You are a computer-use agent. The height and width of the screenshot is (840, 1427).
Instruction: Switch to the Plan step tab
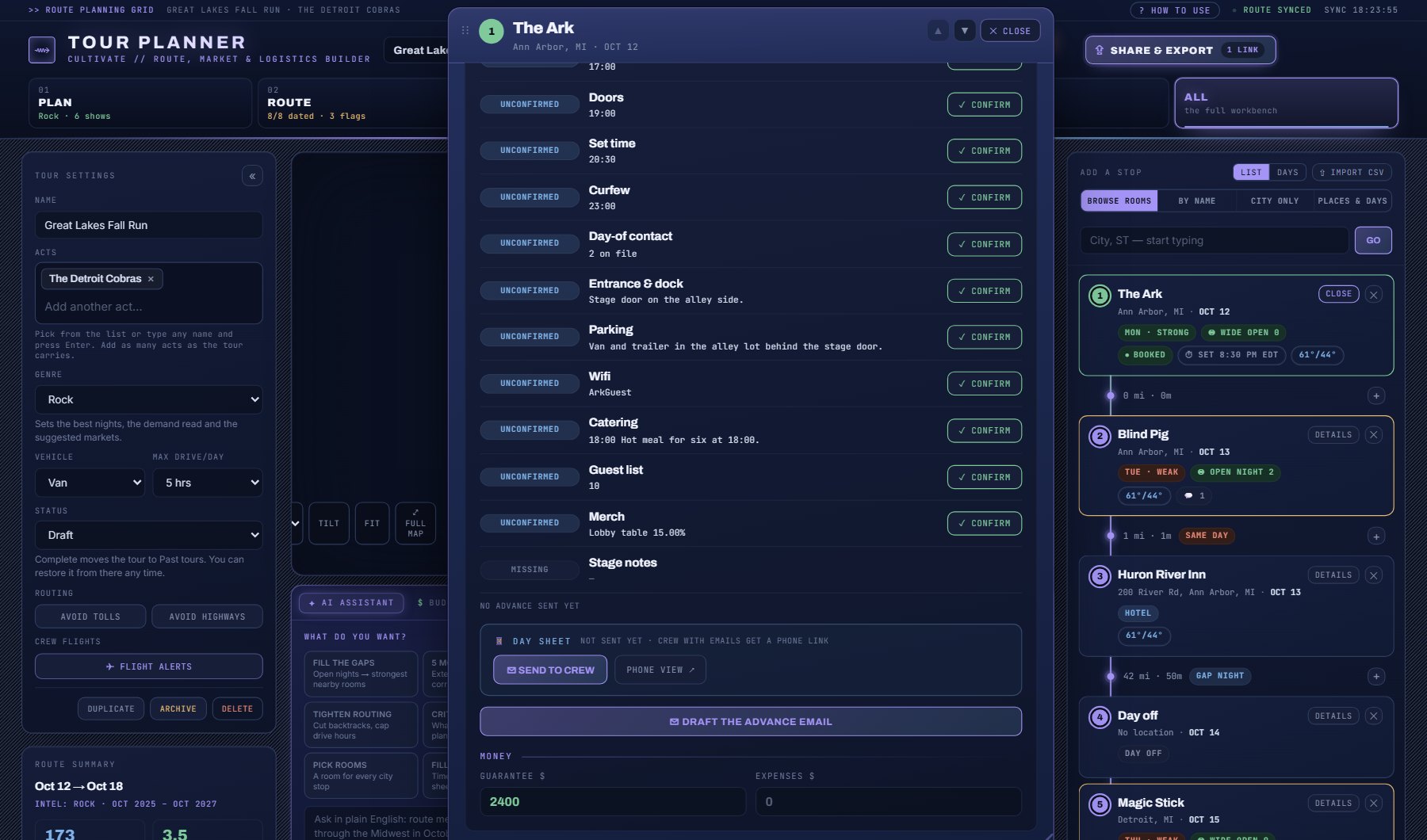pos(140,103)
